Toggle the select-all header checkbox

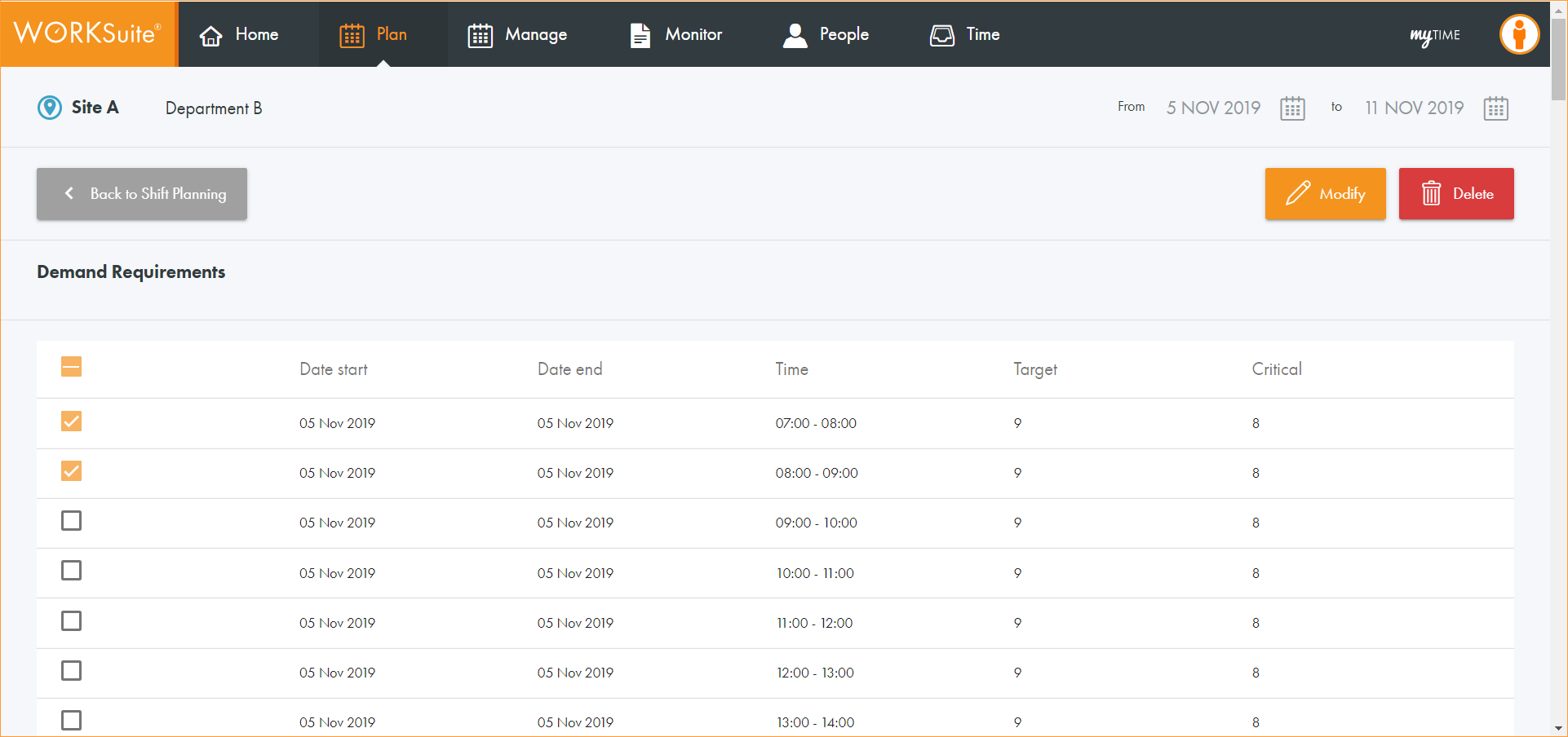click(x=72, y=367)
